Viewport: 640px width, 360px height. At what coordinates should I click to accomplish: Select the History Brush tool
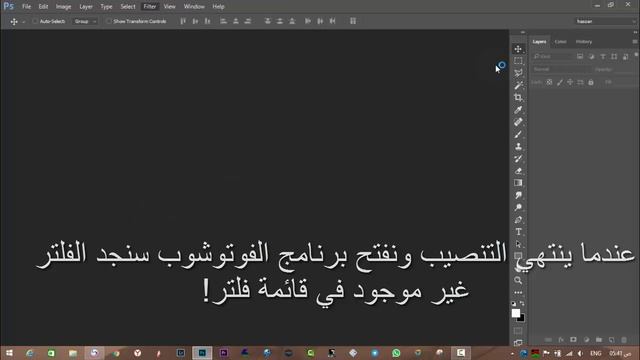518,159
